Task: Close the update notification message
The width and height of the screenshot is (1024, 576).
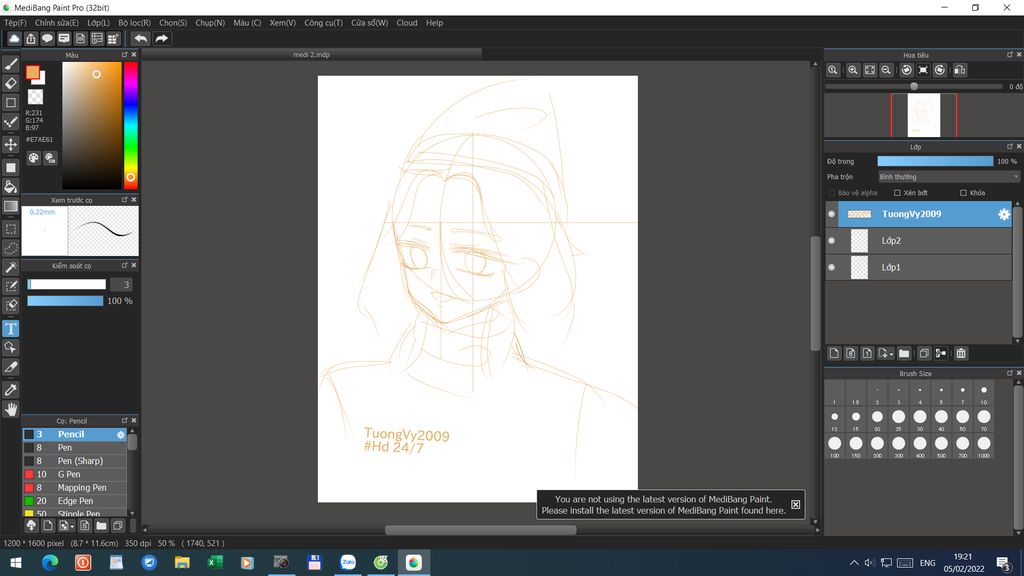Action: 795,504
